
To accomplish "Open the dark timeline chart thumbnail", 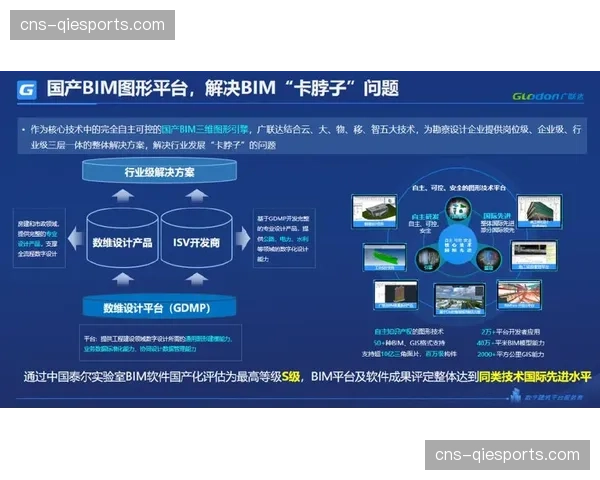I will (x=533, y=255).
